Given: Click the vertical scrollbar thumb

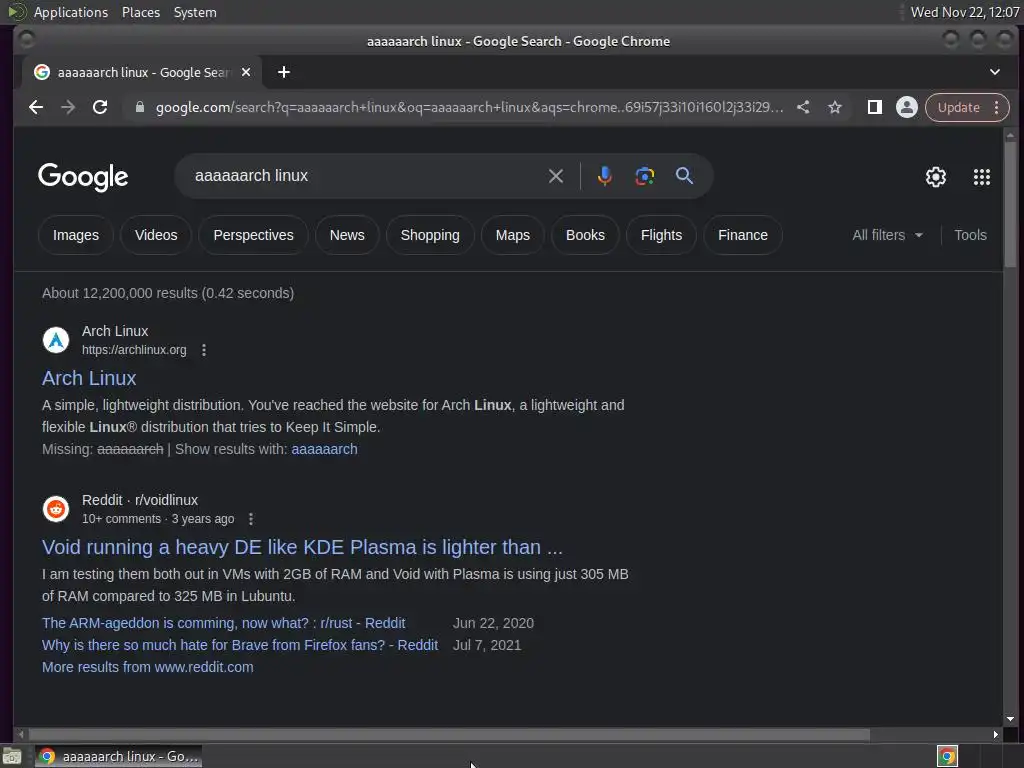Looking at the screenshot, I should pyautogui.click(x=1010, y=204).
